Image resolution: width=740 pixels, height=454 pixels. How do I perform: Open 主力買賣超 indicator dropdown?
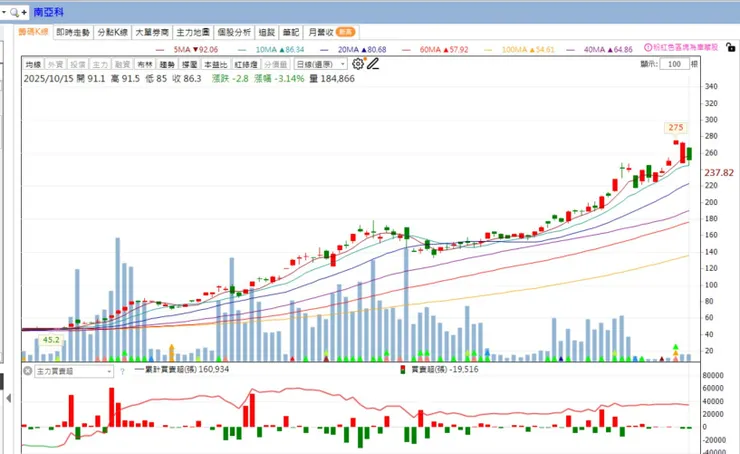(74, 371)
